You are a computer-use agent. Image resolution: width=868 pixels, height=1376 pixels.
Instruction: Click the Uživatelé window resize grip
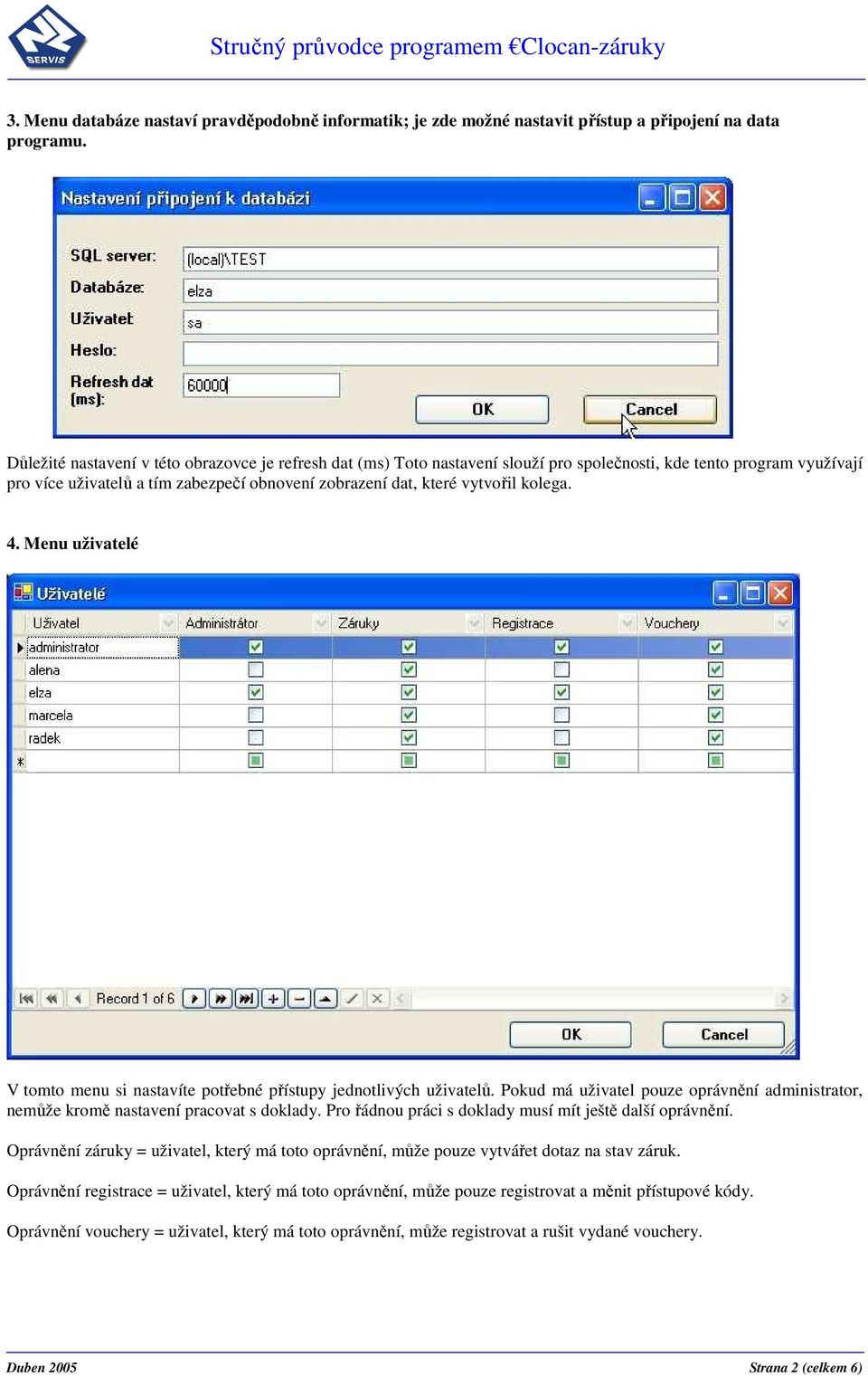[788, 1048]
